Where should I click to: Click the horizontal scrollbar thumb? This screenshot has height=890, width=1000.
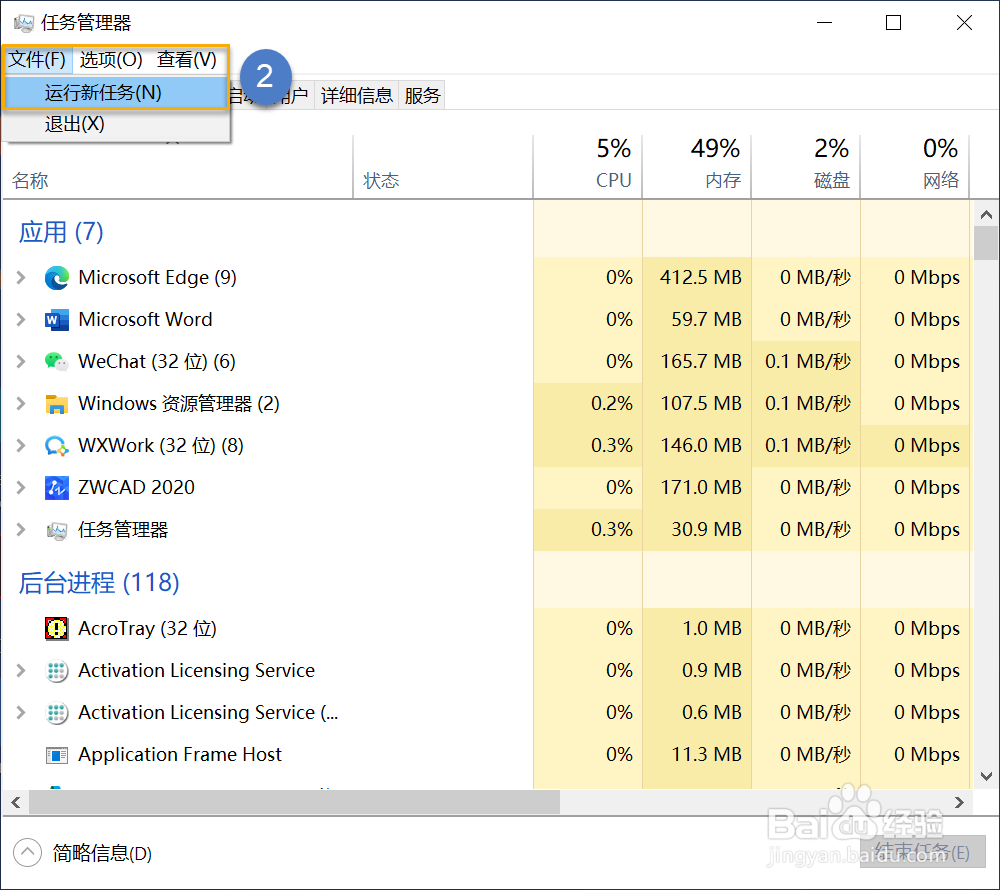pos(295,802)
